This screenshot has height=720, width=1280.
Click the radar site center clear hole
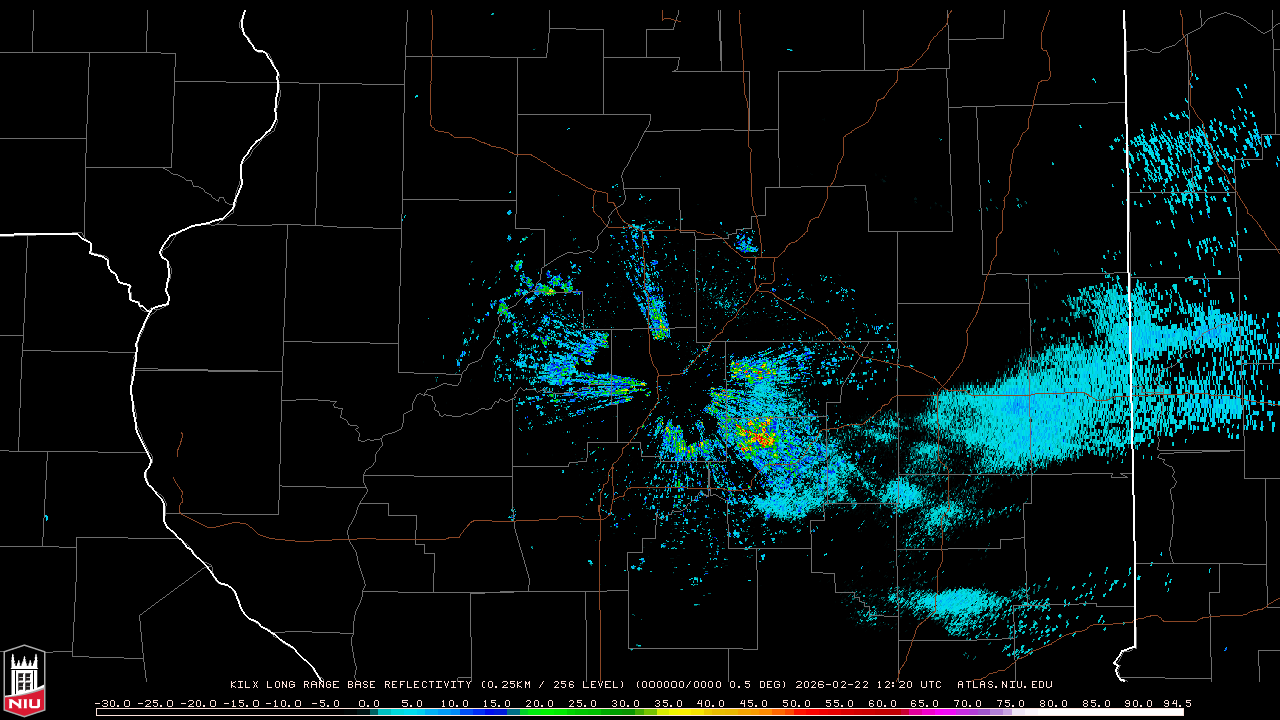(x=682, y=393)
